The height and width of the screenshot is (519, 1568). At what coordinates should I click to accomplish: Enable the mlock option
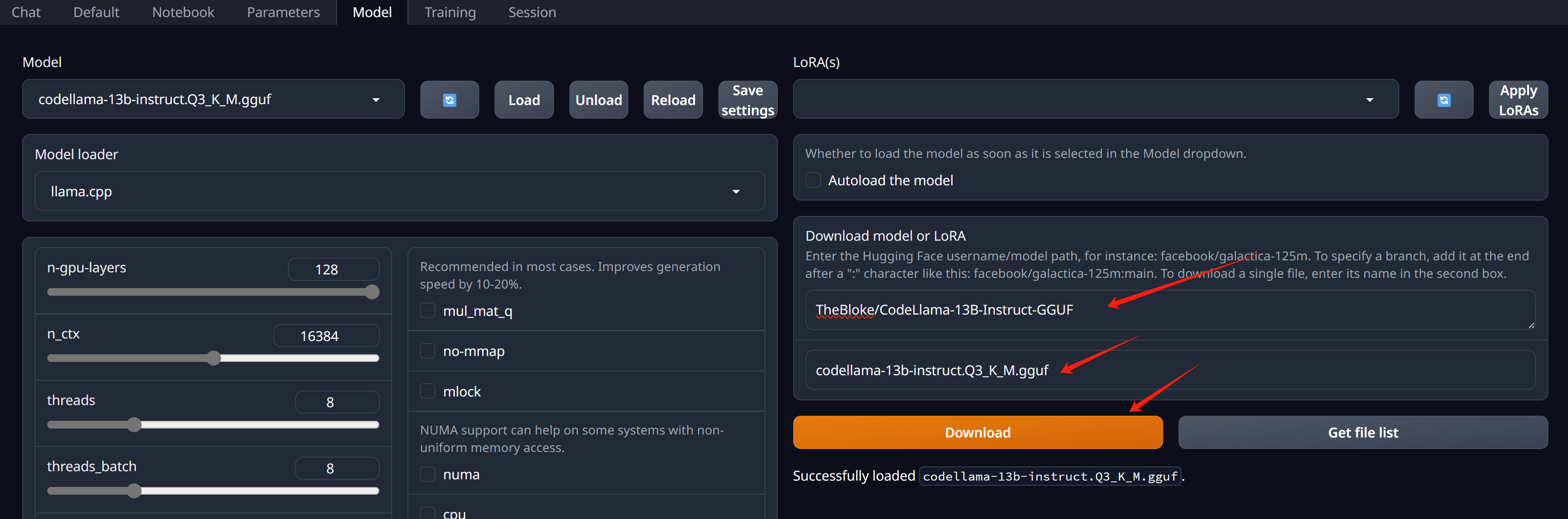pyautogui.click(x=427, y=391)
